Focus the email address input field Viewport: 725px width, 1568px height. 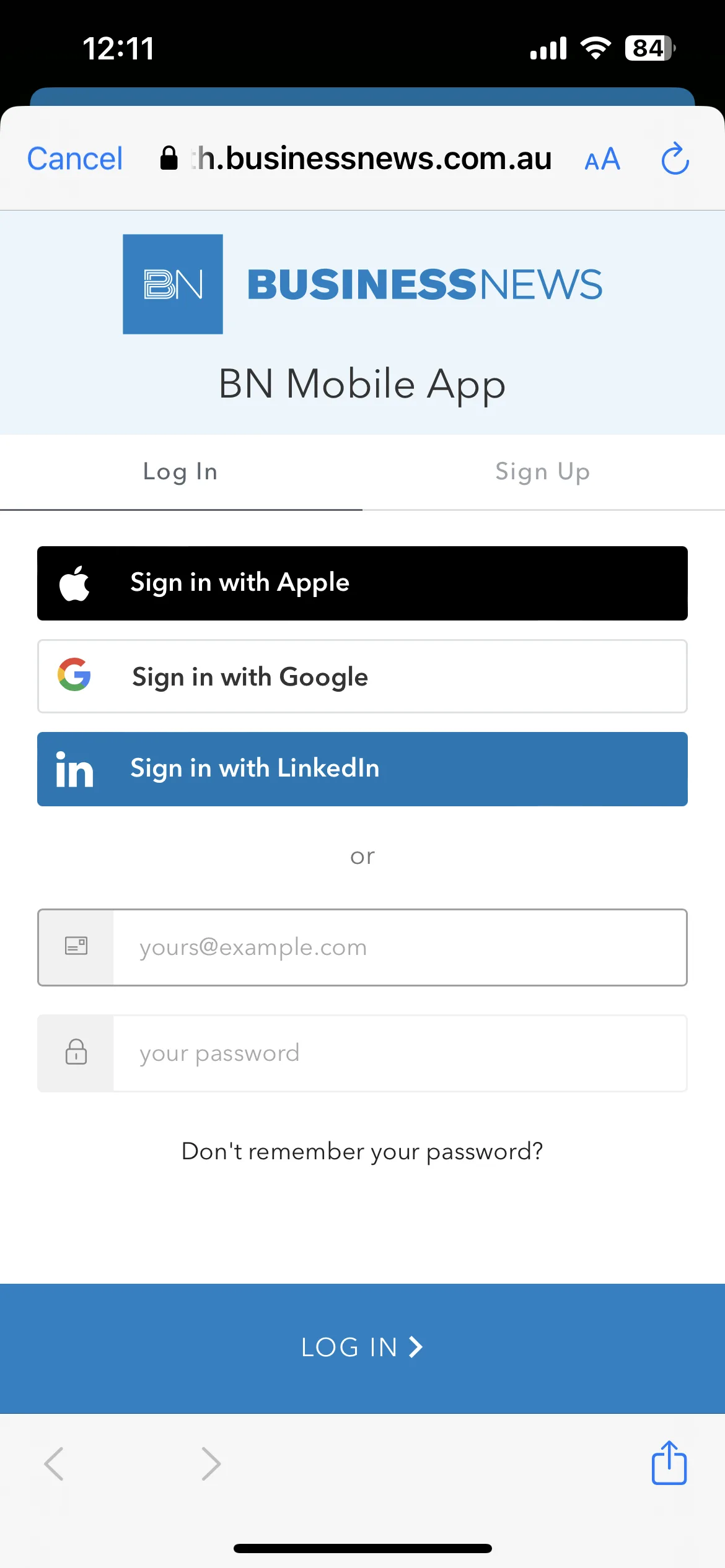(x=362, y=947)
